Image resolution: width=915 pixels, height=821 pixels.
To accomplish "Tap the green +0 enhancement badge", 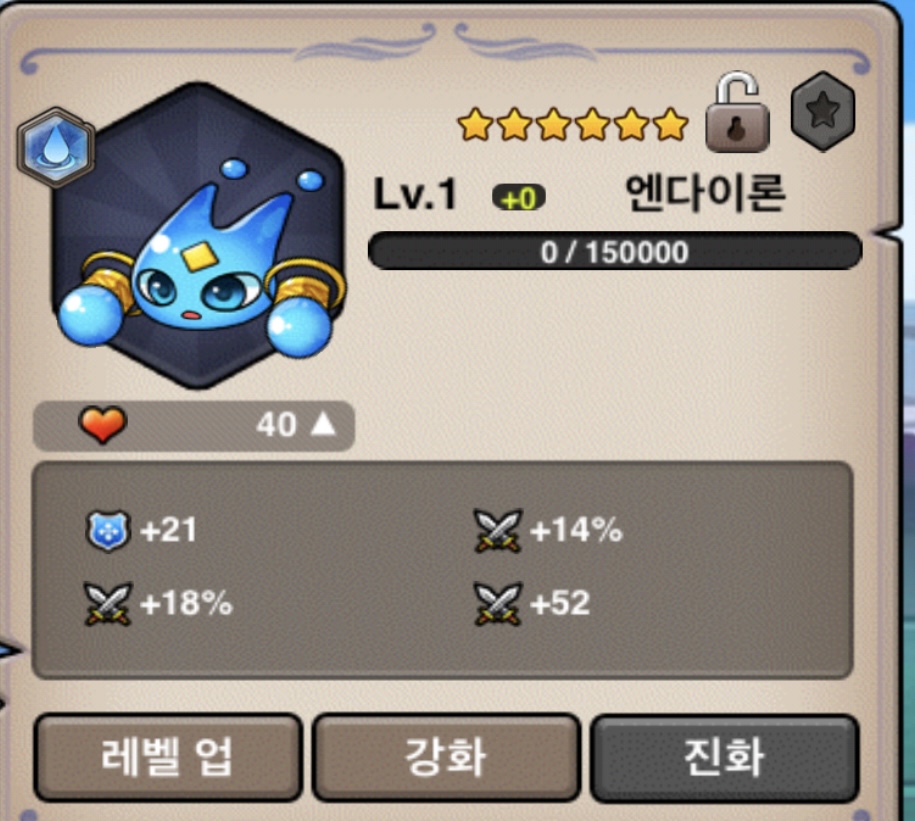I will (519, 198).
